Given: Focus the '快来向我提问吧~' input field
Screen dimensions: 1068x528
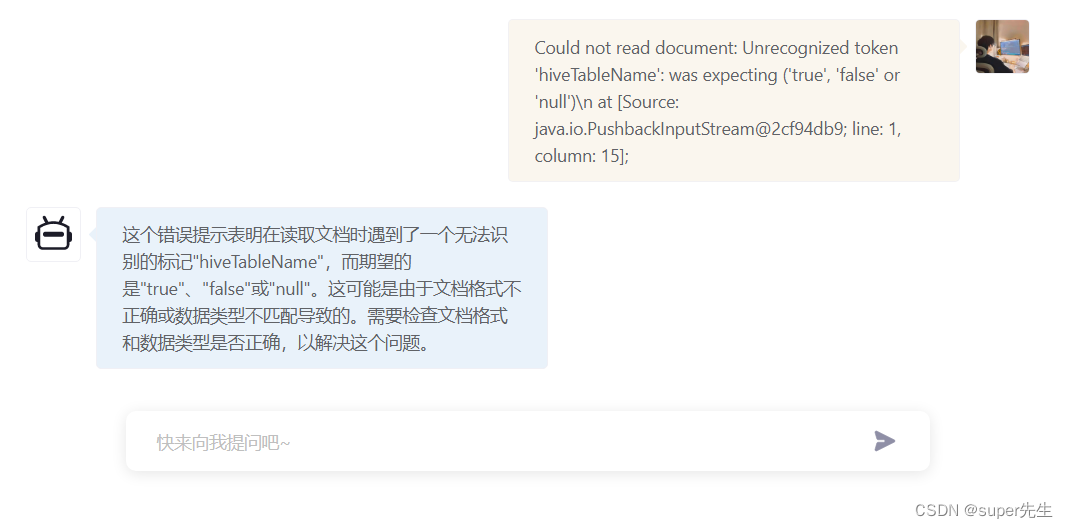Looking at the screenshot, I should click(x=528, y=441).
